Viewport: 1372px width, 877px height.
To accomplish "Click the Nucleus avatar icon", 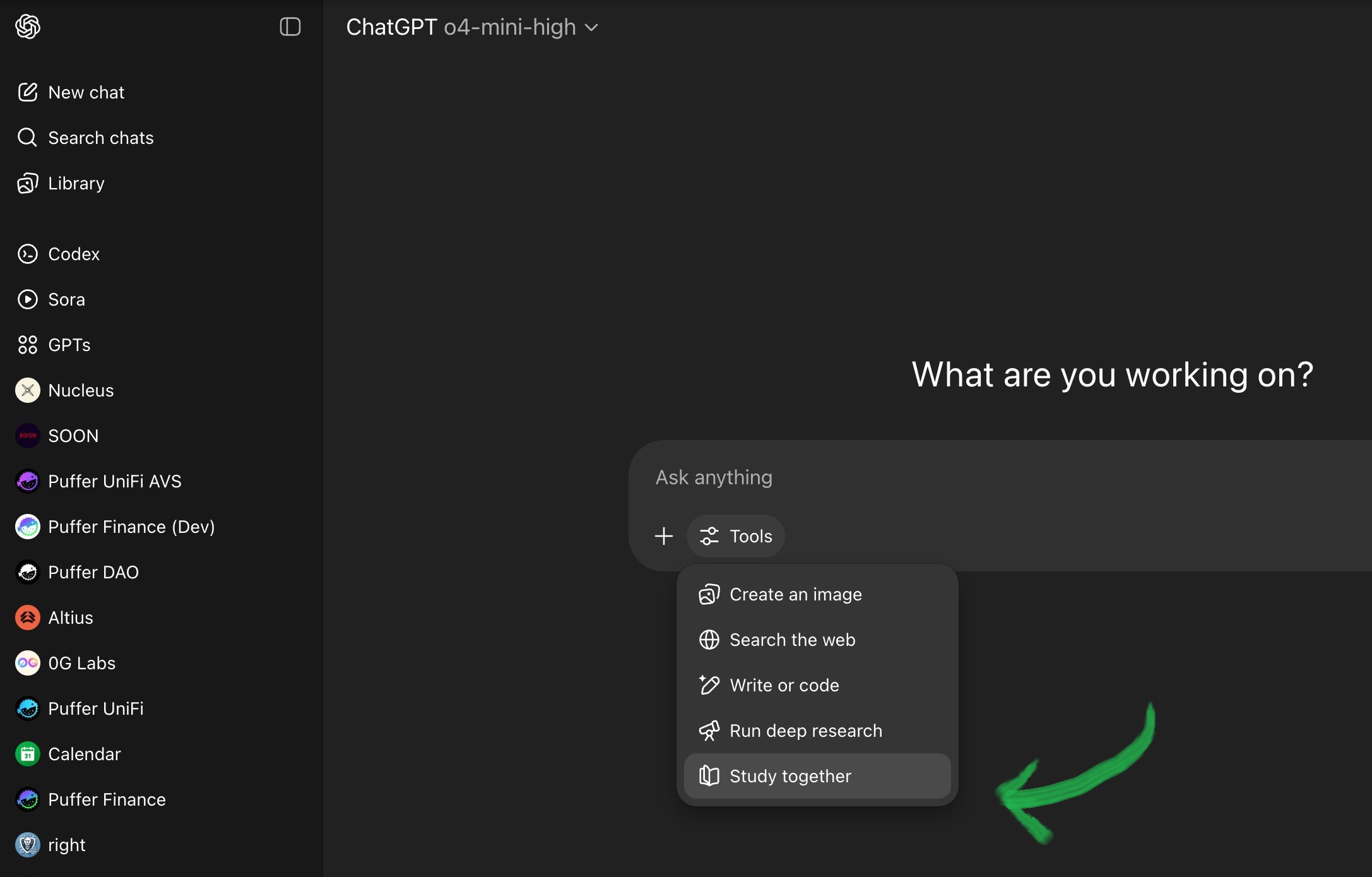I will coord(28,390).
